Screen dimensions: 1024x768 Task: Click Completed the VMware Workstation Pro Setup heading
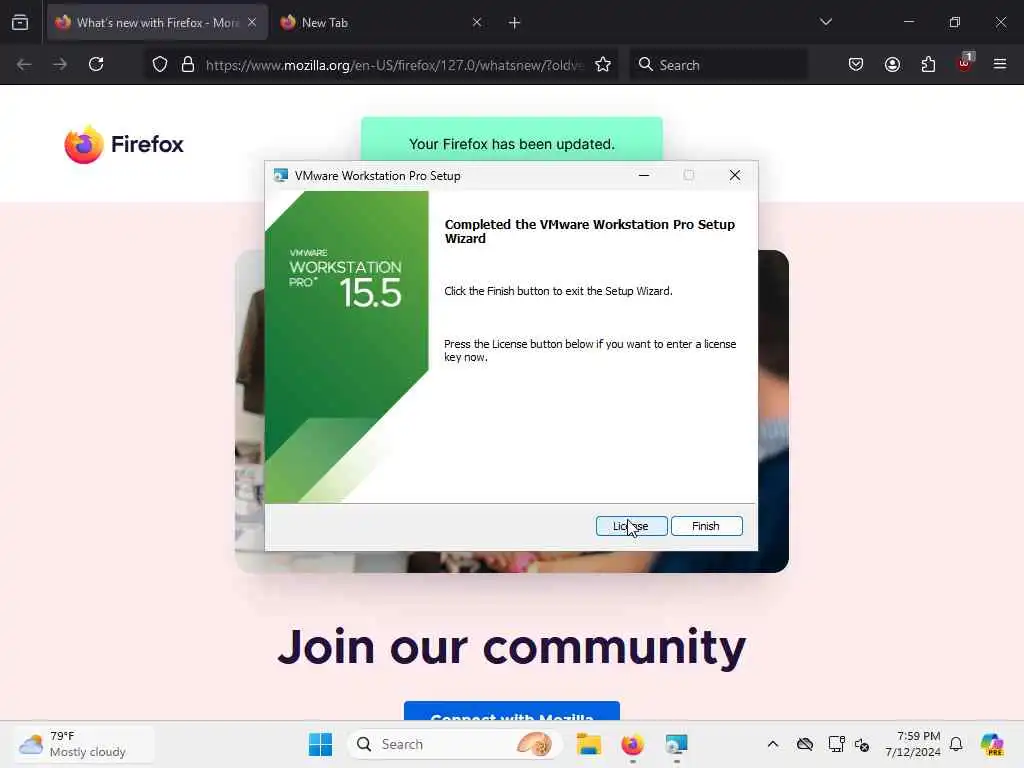[590, 231]
